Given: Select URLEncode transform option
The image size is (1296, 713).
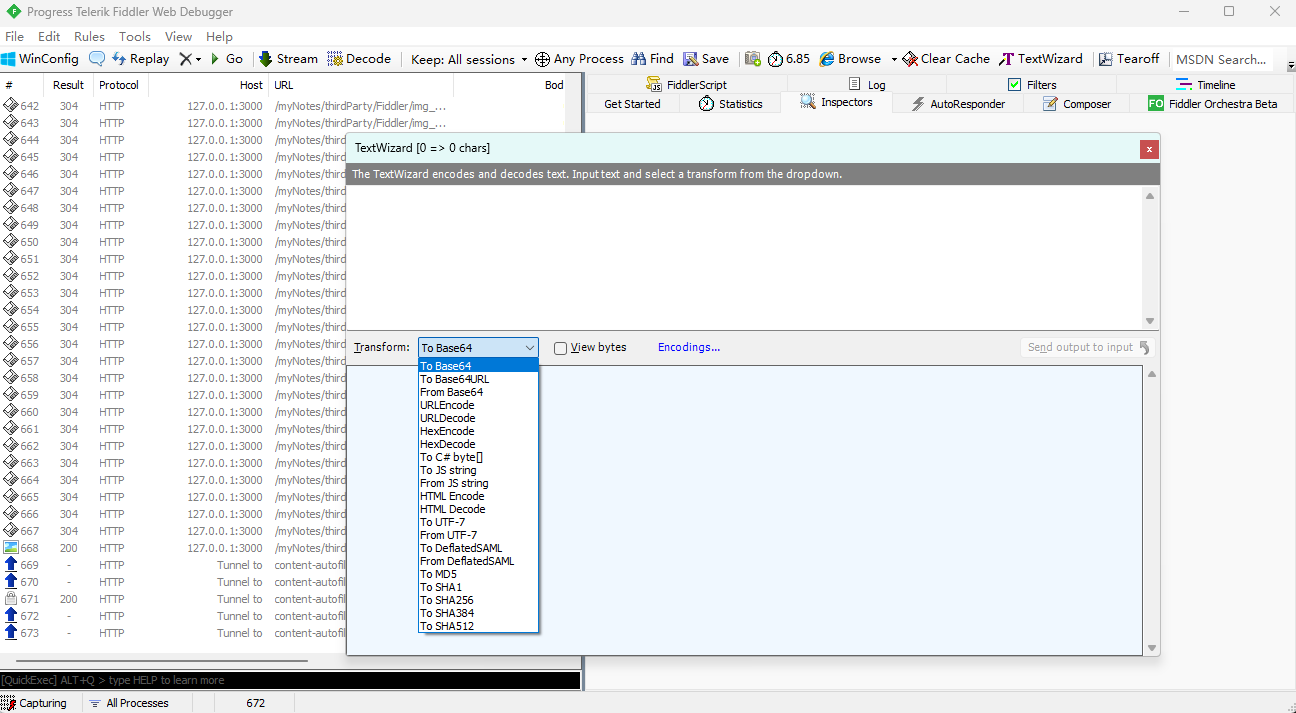Looking at the screenshot, I should tap(478, 405).
